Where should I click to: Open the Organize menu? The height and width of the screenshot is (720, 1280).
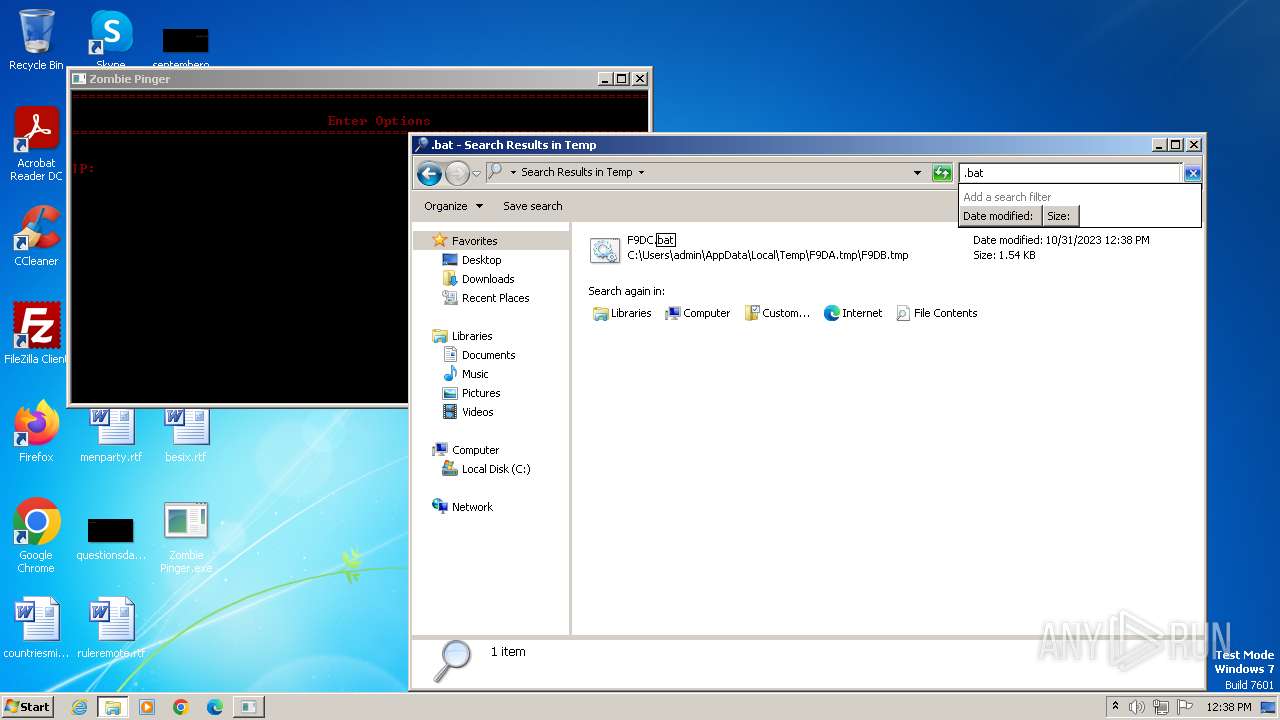pyautogui.click(x=453, y=206)
